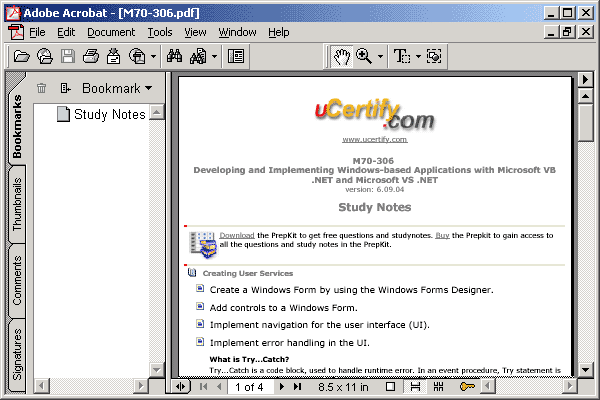
Task: Toggle Single Page layout icon
Action: (390, 387)
